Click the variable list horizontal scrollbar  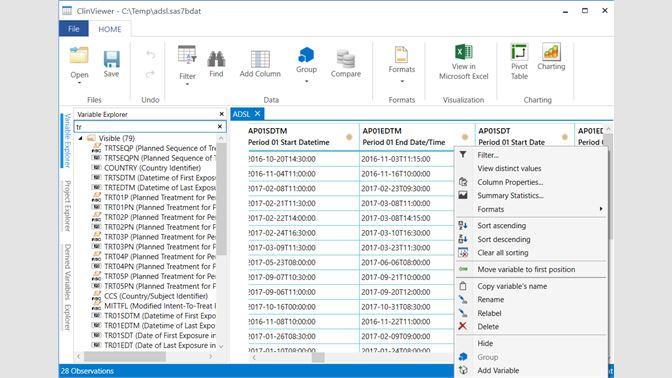(125, 356)
